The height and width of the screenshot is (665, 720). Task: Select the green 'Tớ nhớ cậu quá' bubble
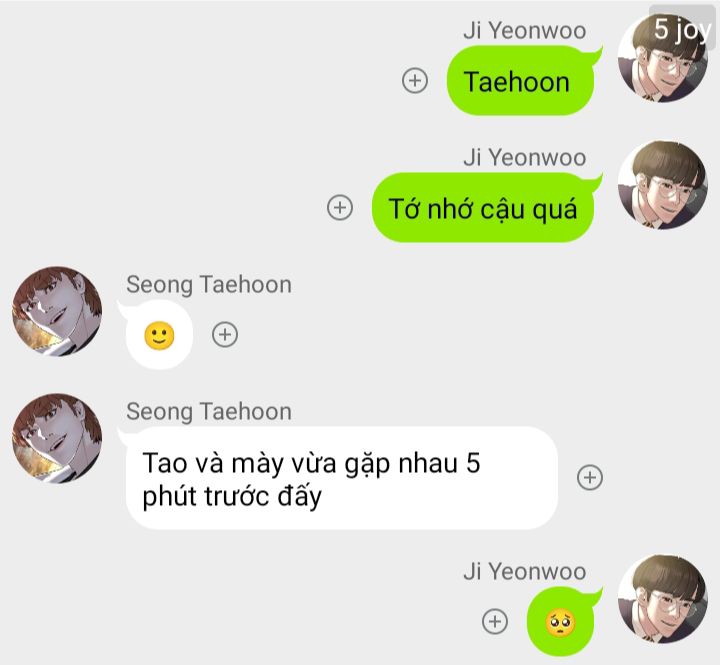483,208
